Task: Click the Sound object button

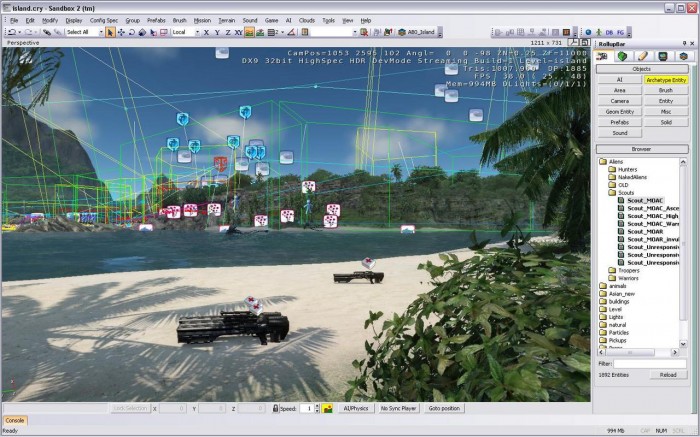Action: (x=620, y=133)
